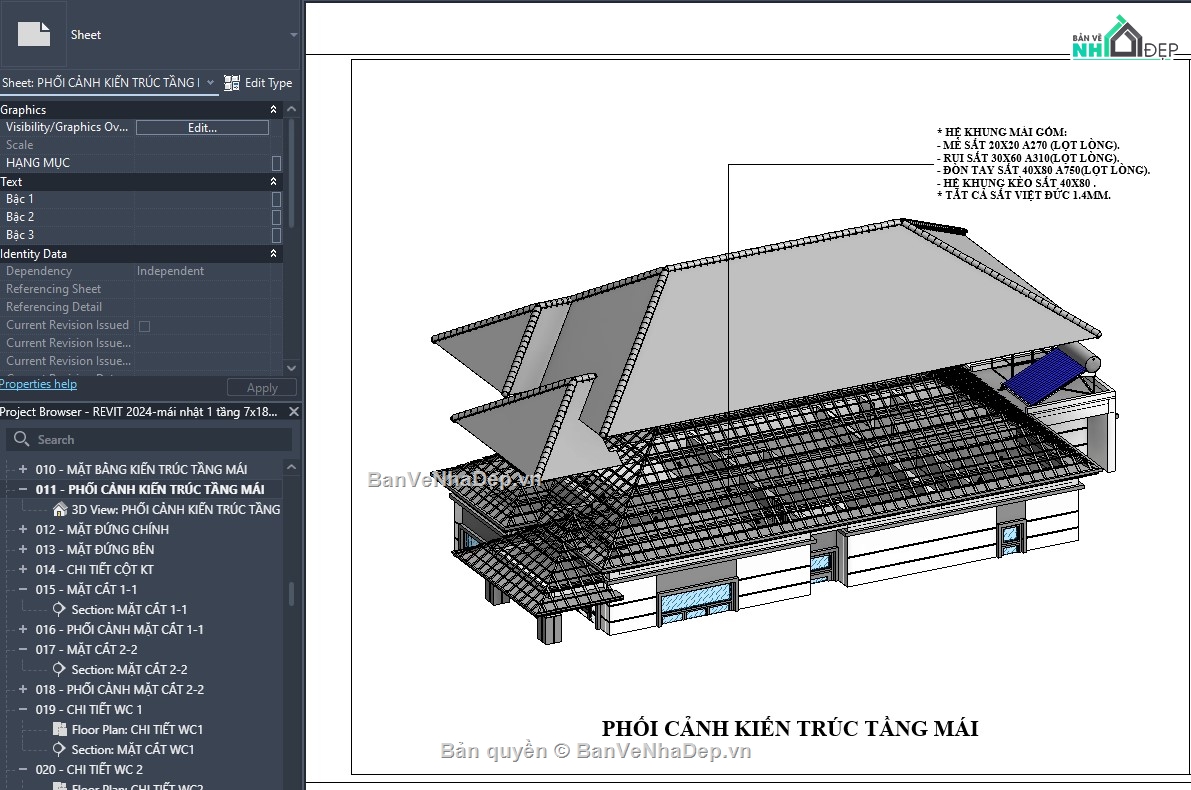The width and height of the screenshot is (1191, 790).
Task: Click the Section: MẶT CẮT 2-2 icon
Action: 57,669
